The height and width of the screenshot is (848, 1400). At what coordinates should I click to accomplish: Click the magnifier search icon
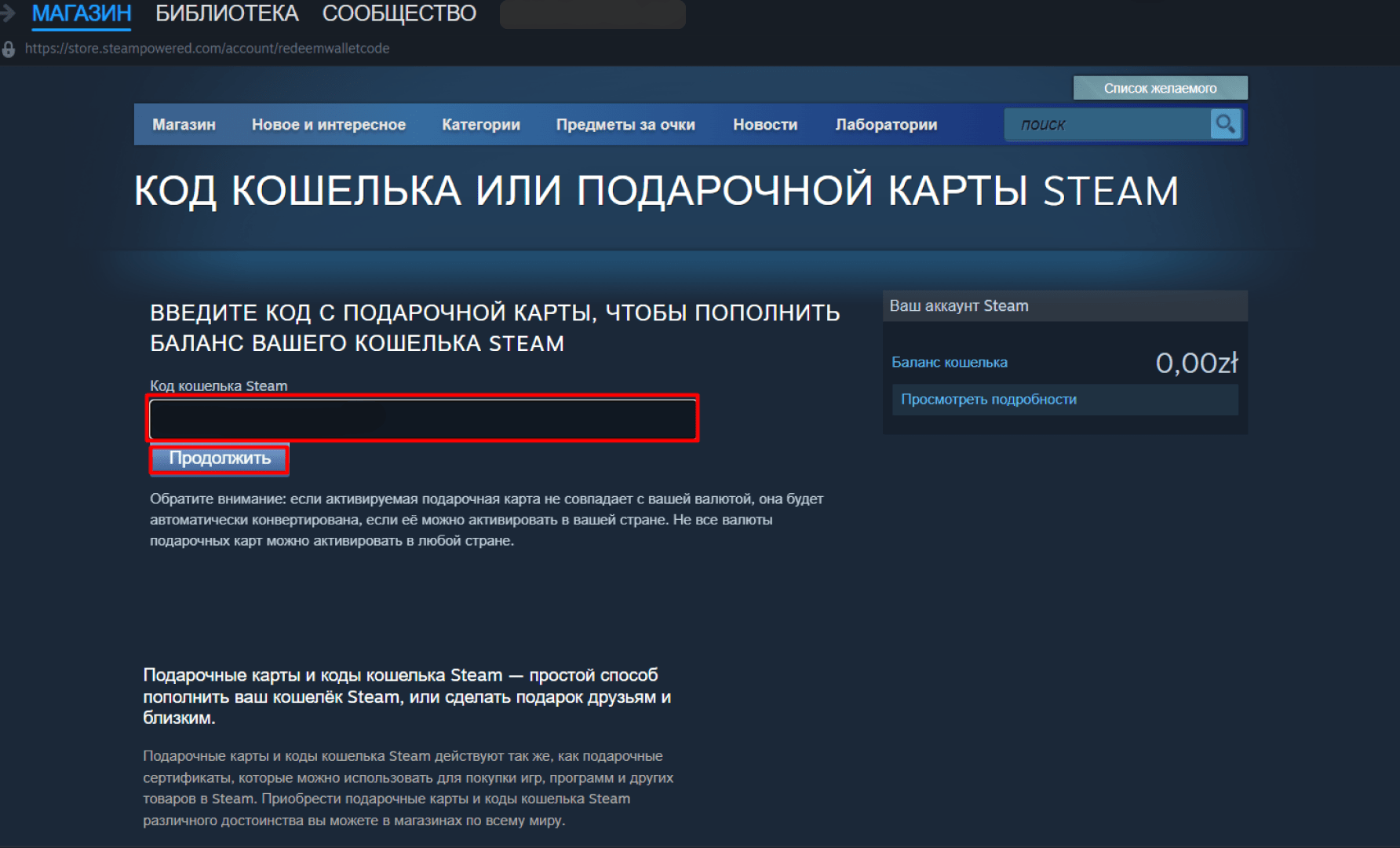pos(1225,124)
